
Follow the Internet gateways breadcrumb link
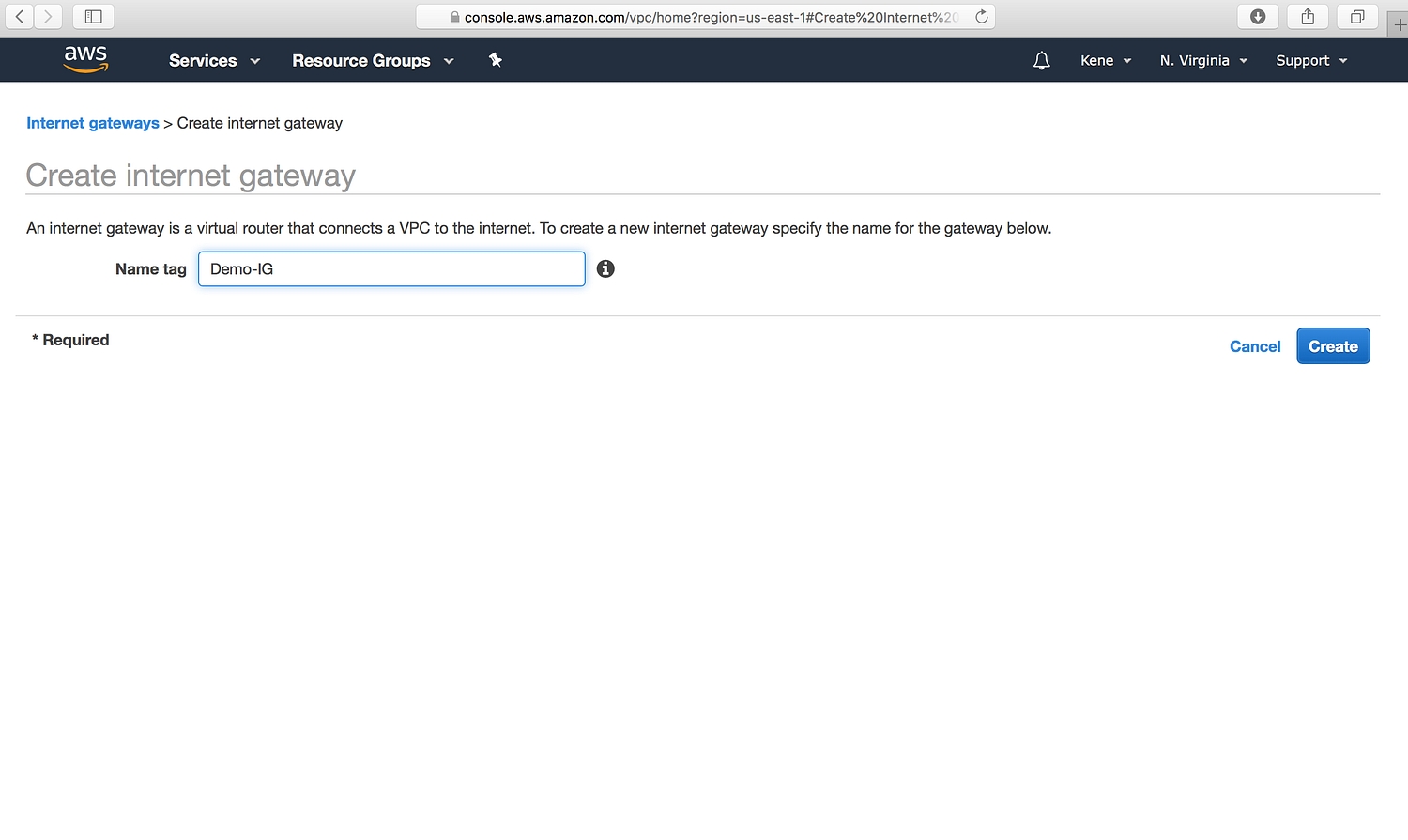click(x=93, y=123)
